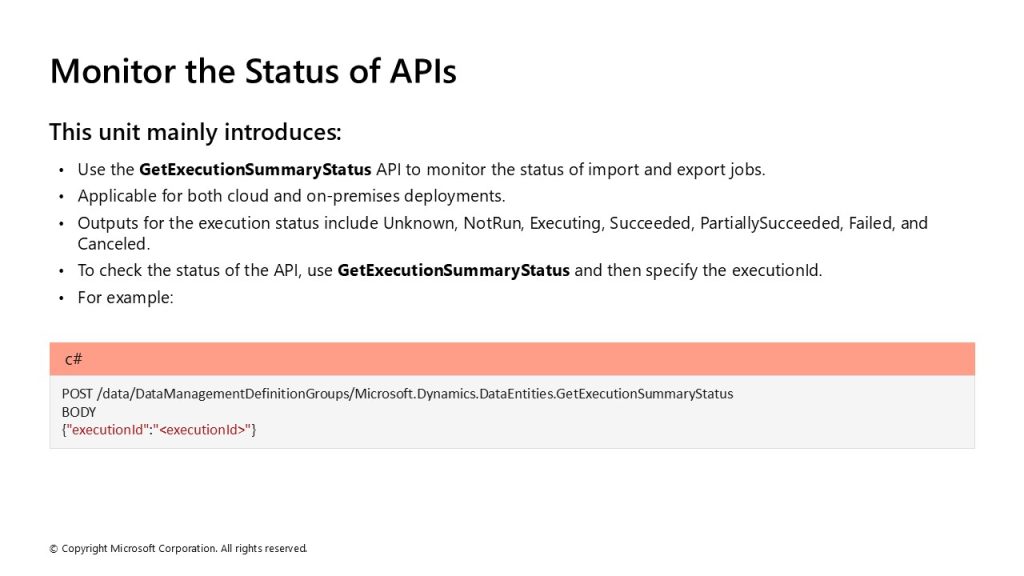Image resolution: width=1024 pixels, height=576 pixels.
Task: Select the subtitle This unit mainly introduces
Action: tap(195, 132)
